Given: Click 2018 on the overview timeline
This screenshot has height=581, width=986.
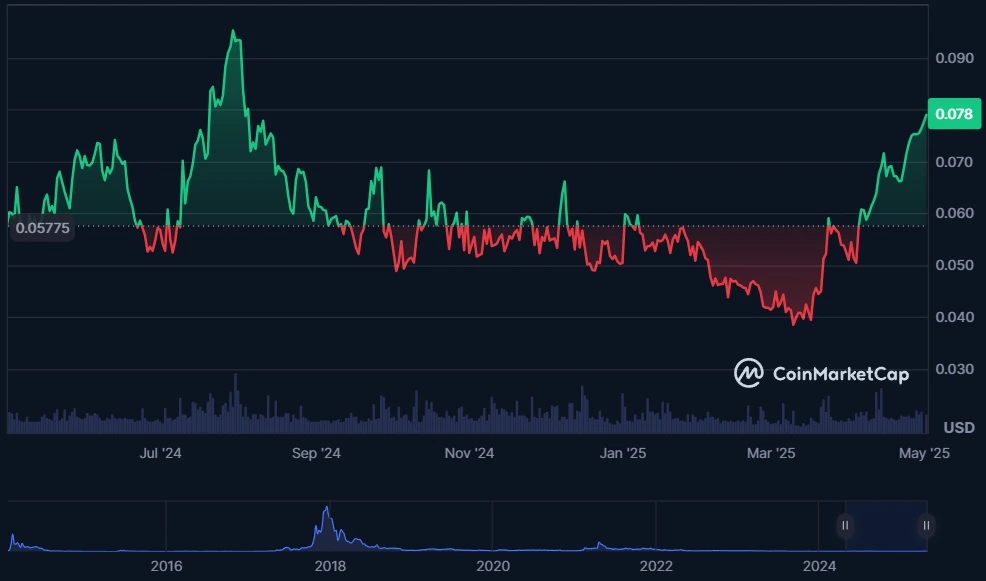Looking at the screenshot, I should pos(330,566).
